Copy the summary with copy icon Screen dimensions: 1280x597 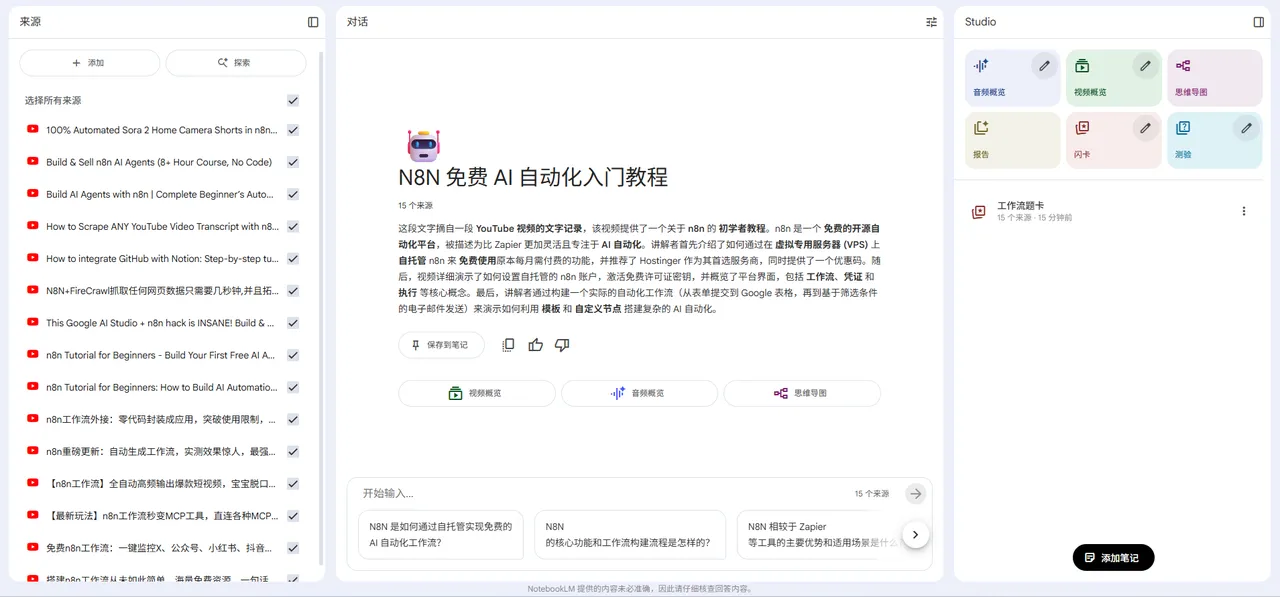508,345
